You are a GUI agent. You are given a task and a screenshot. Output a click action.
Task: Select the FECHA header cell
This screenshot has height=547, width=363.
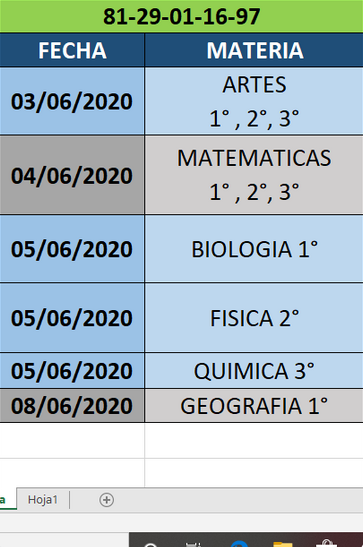coord(72,50)
